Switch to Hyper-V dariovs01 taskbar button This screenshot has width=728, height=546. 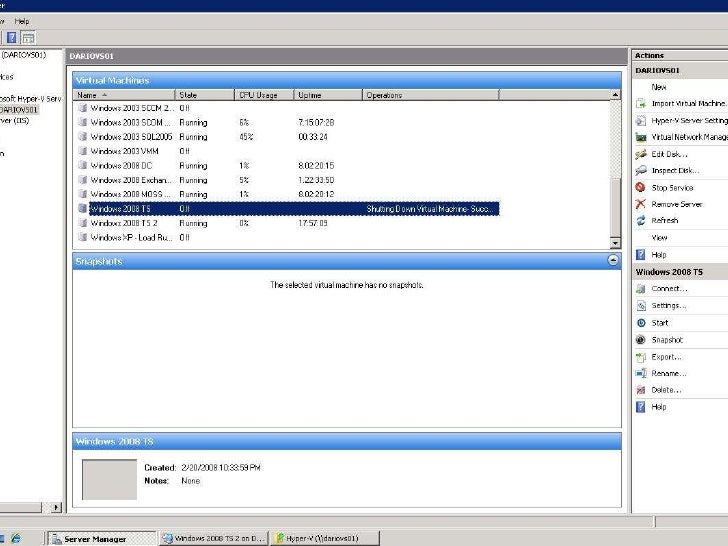click(325, 539)
